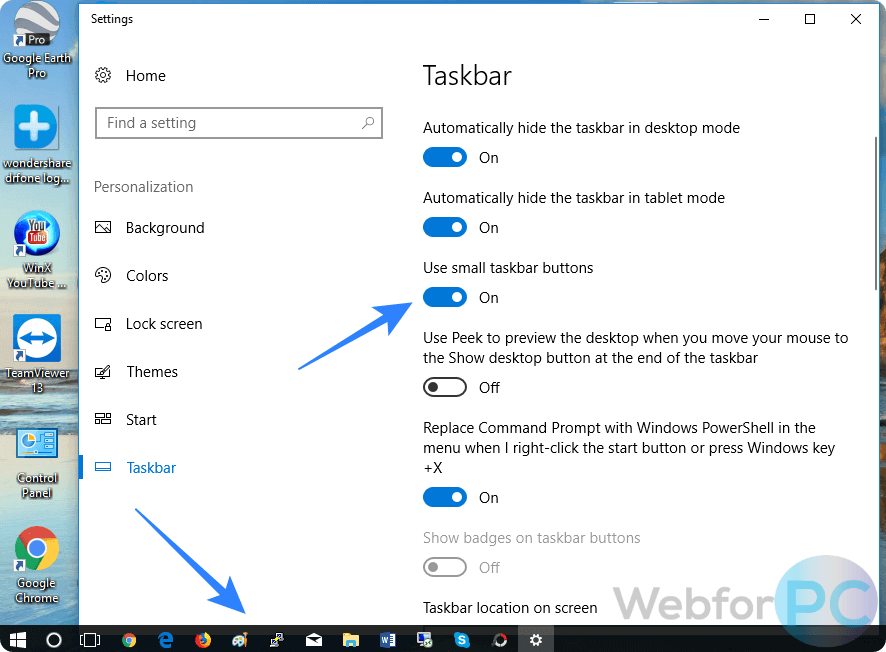Enable Peek to preview the desktop
Screen dimensions: 886x652
[x=445, y=387]
